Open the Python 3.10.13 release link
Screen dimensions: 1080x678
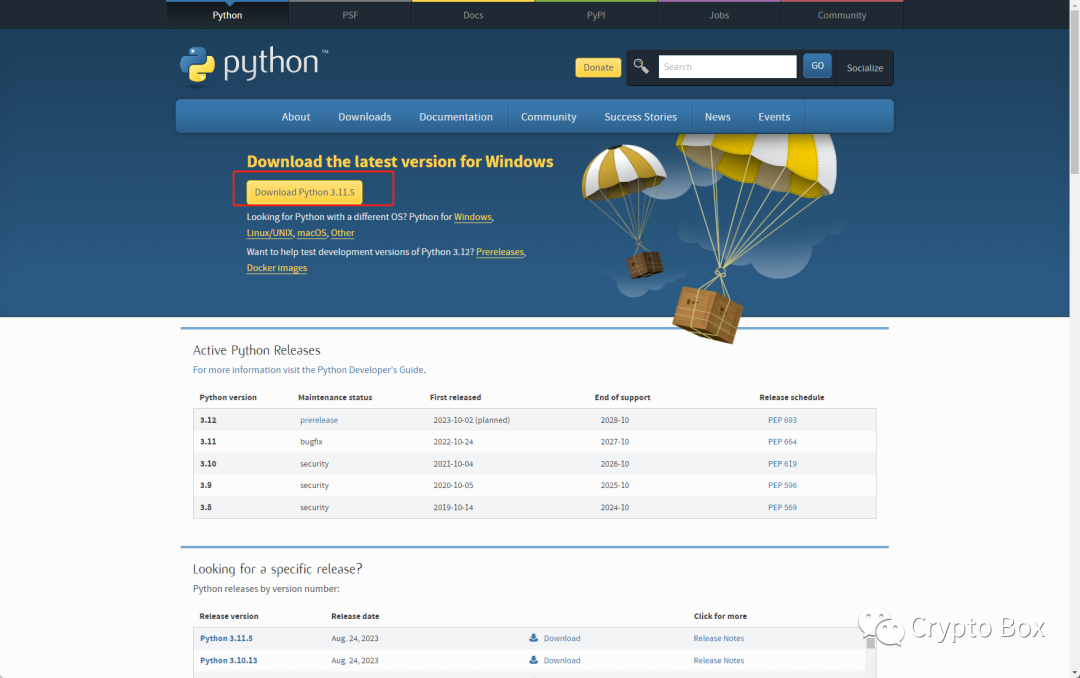228,660
